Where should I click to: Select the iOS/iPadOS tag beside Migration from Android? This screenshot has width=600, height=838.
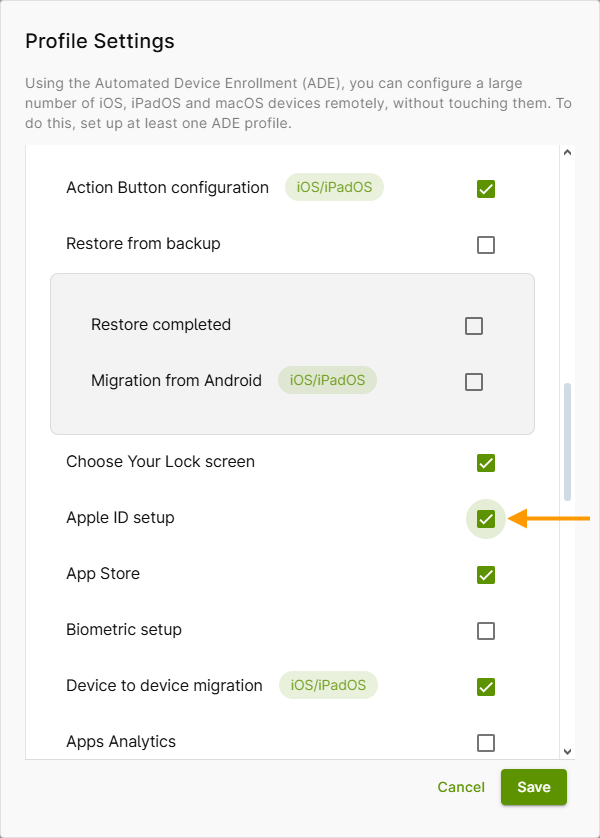[327, 380]
